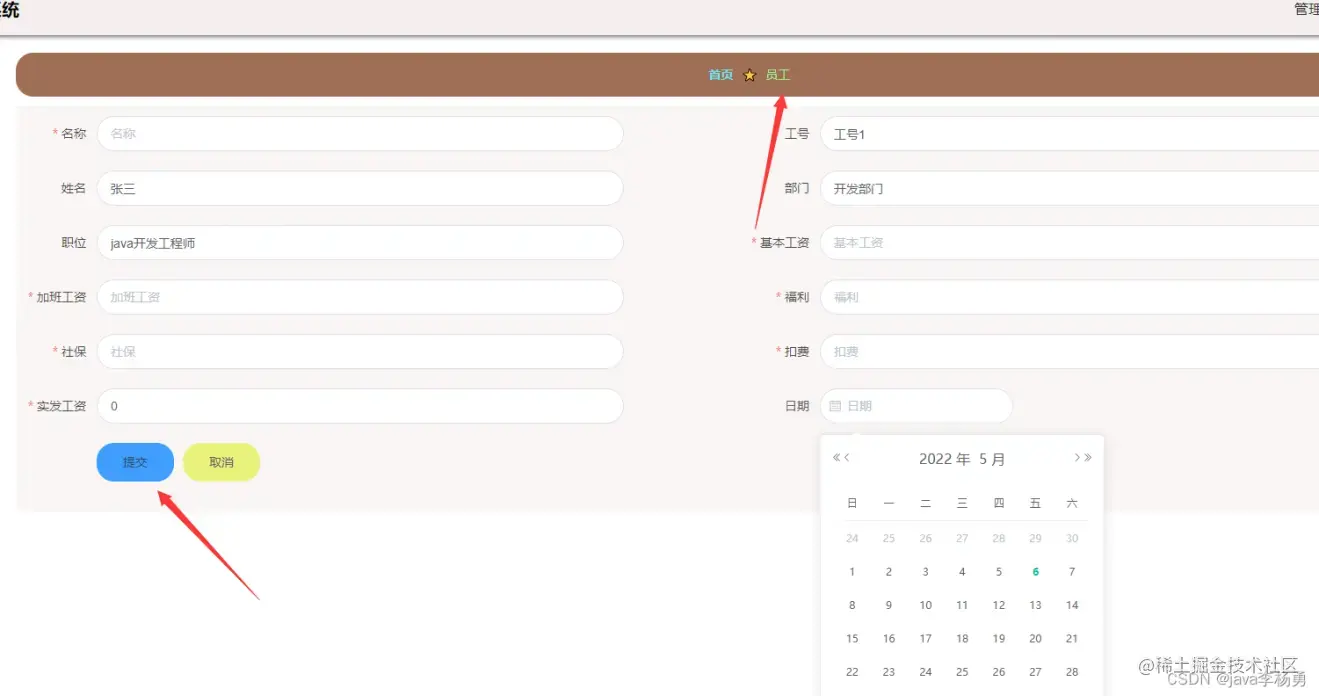
Task: Select May 17 in the calendar
Action: (925, 638)
